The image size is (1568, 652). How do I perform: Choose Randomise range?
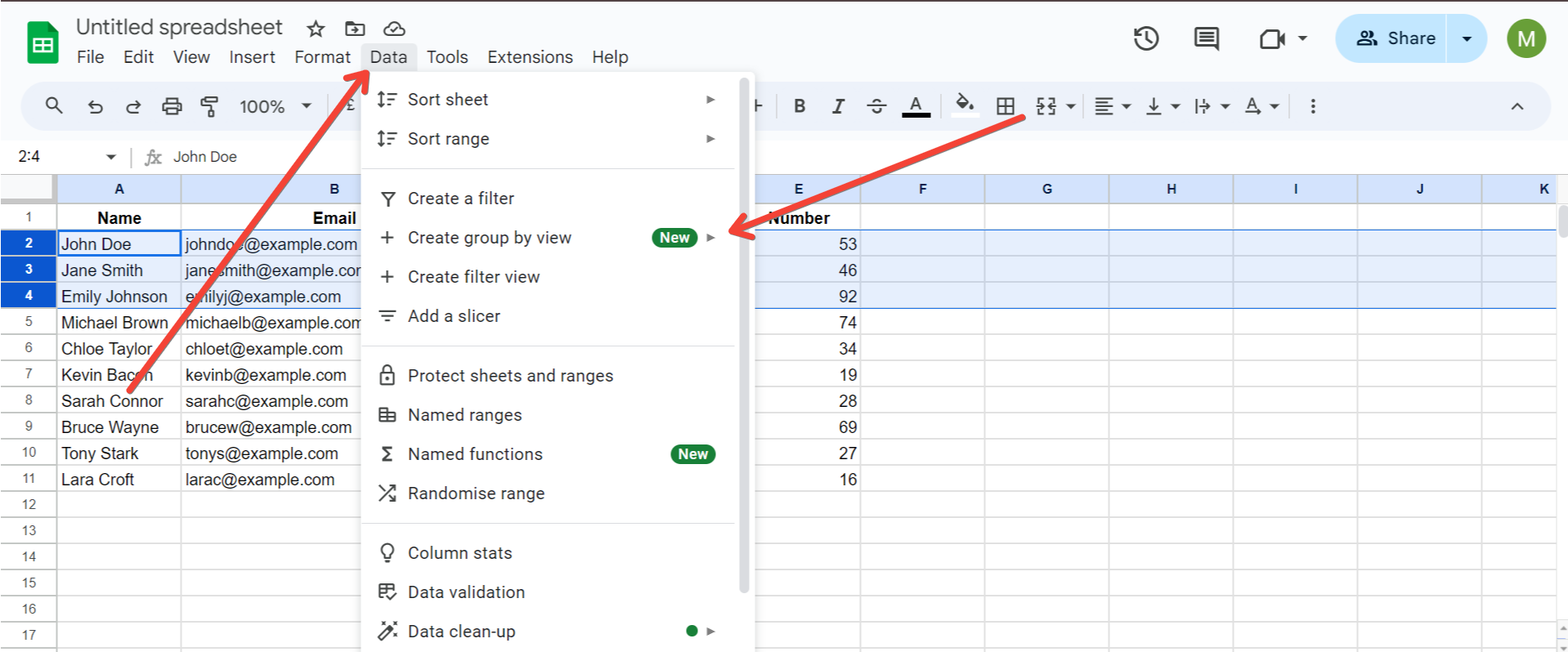[548, 493]
